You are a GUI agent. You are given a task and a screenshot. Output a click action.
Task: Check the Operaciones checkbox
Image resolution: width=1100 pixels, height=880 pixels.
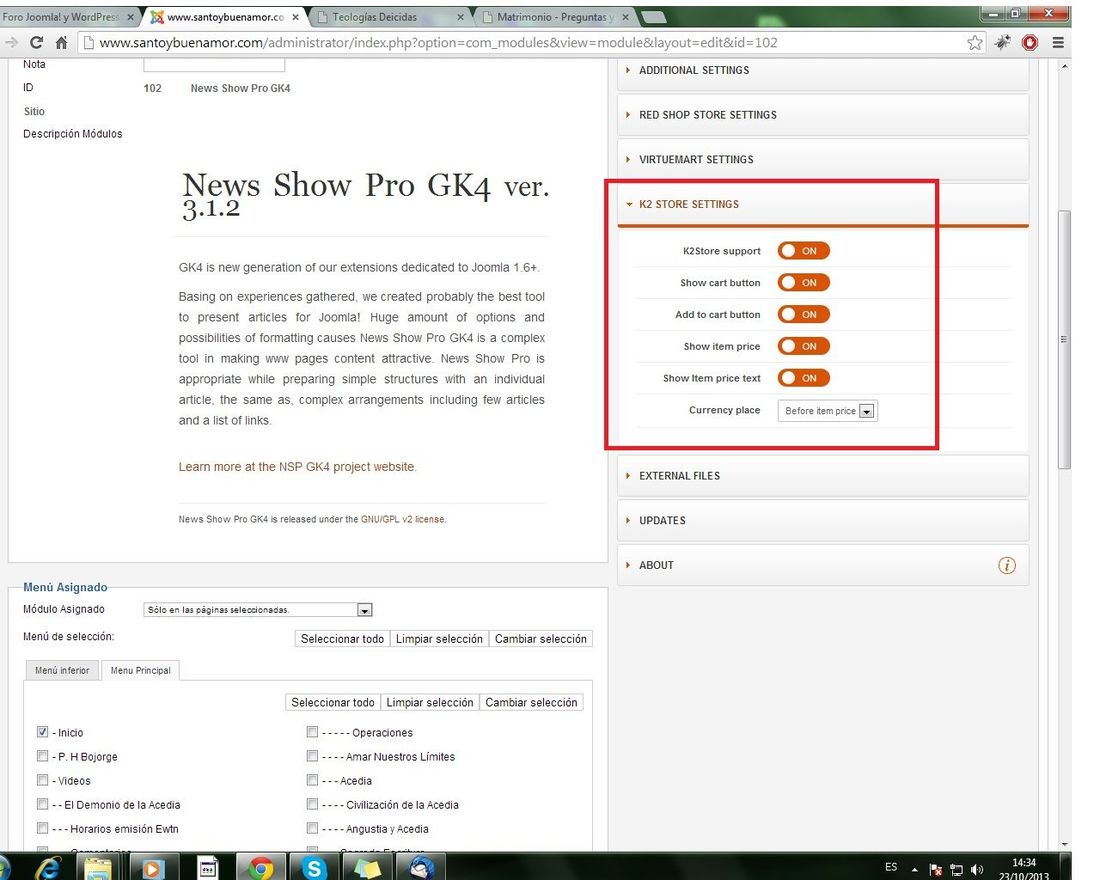pos(312,732)
